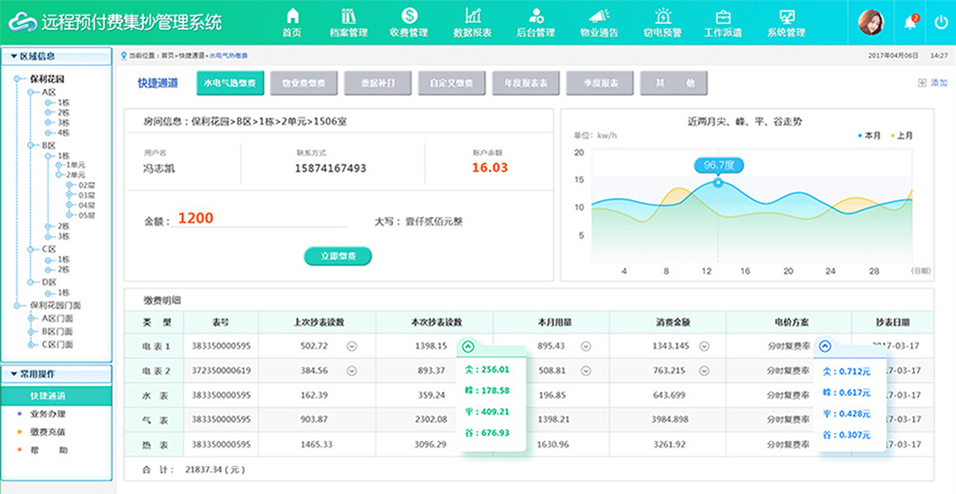Switch to 物业费缴费 tab
Screen dimensions: 956x494
pos(303,83)
